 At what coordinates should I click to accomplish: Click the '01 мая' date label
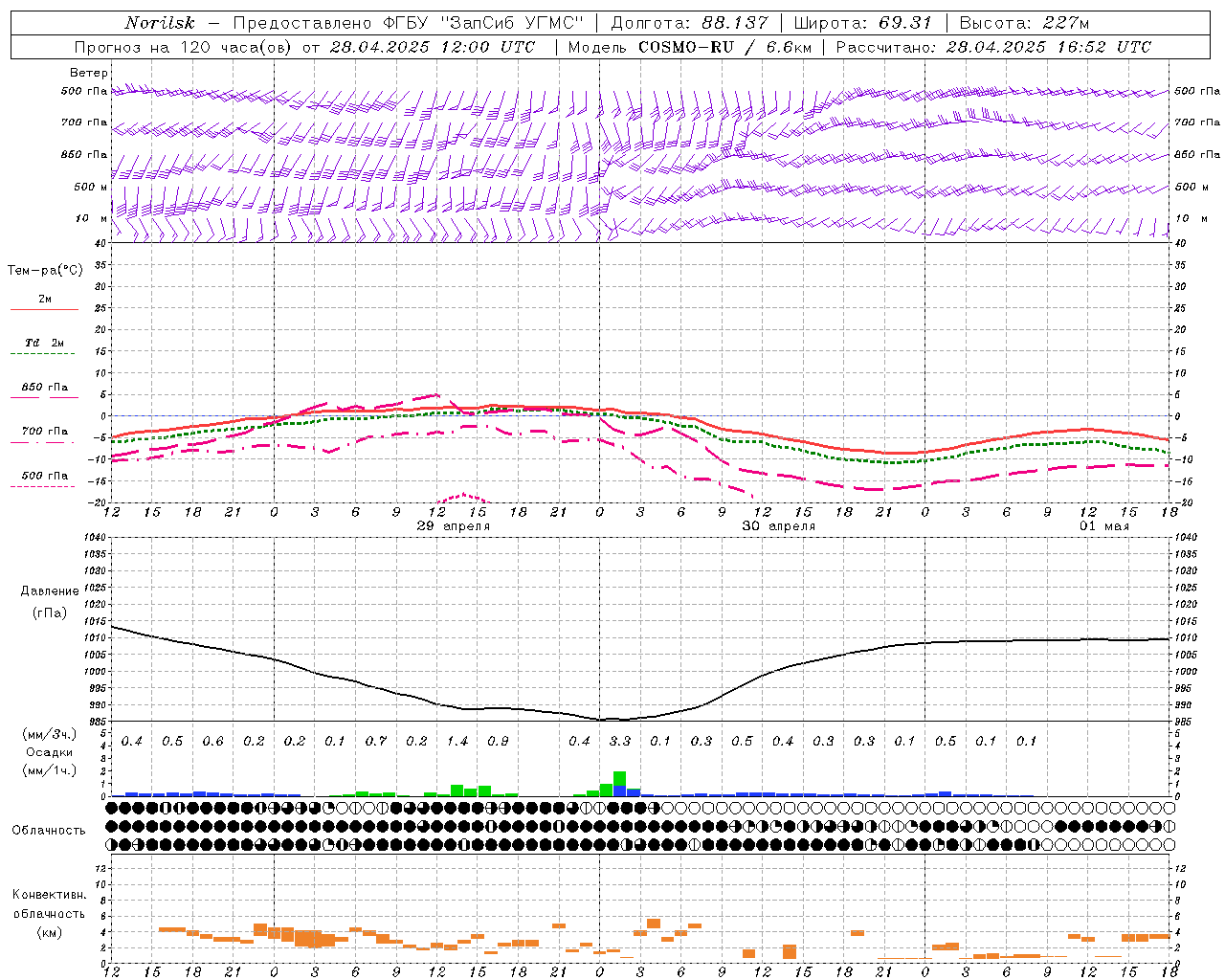pyautogui.click(x=1104, y=526)
